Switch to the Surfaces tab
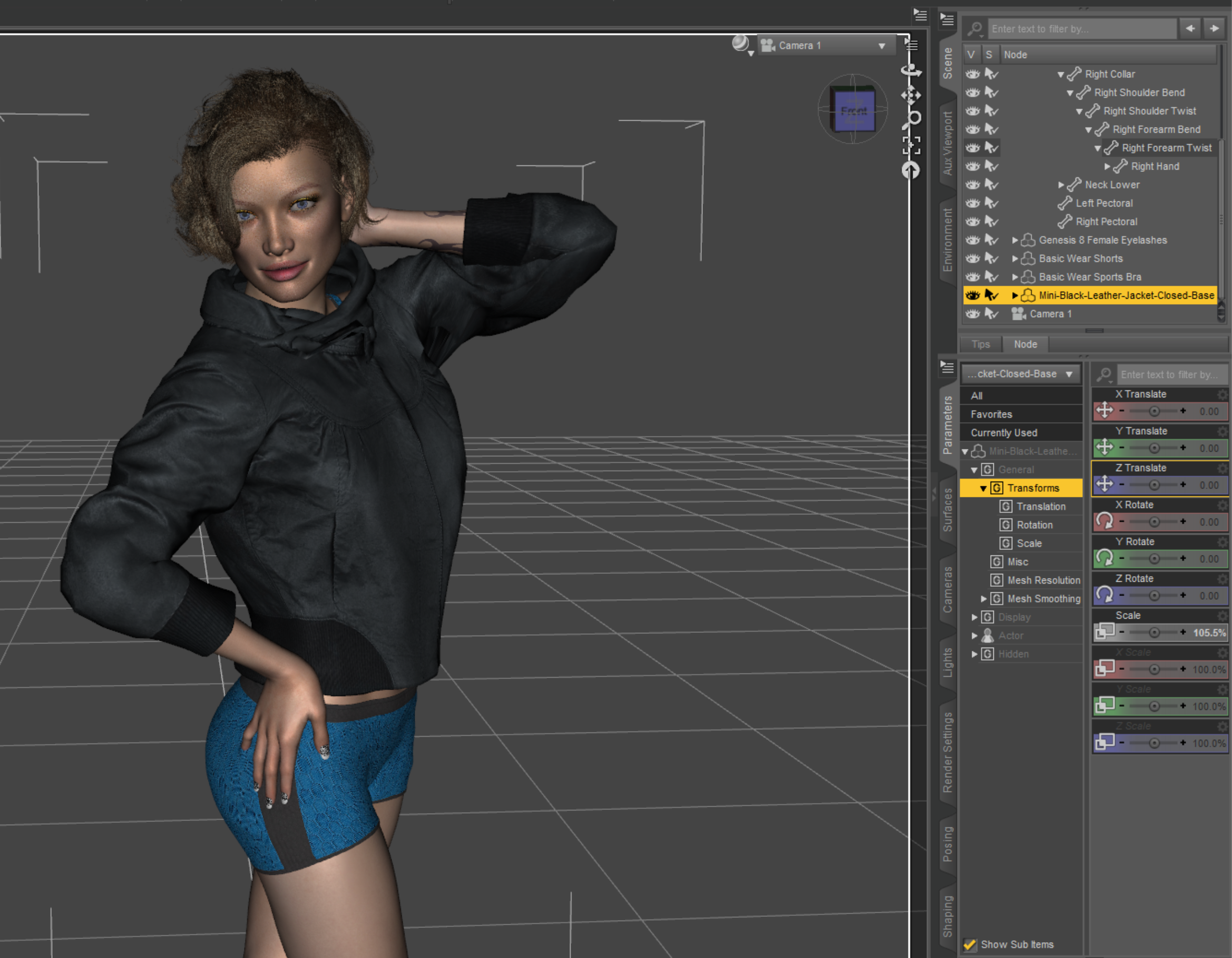This screenshot has width=1232, height=958. [x=947, y=510]
